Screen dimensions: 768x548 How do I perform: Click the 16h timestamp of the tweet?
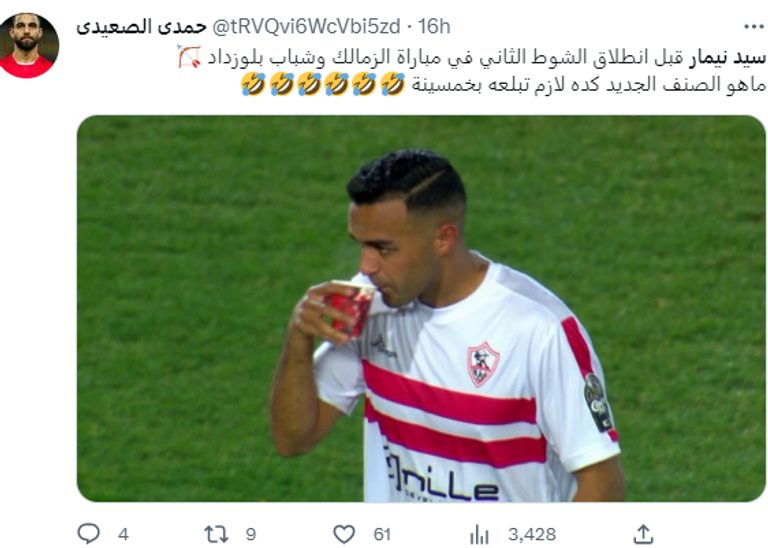(x=434, y=26)
